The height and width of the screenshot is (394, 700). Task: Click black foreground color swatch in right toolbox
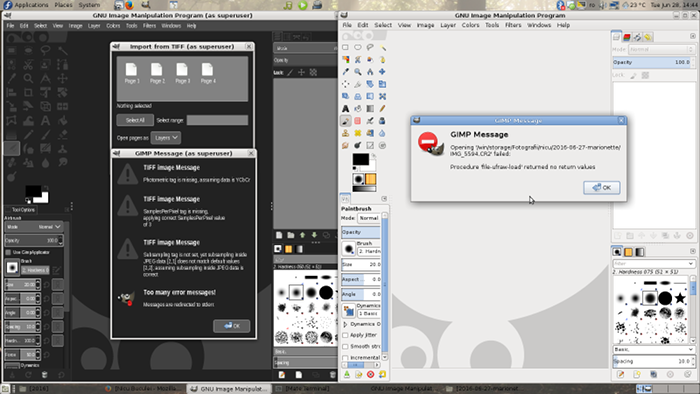point(361,159)
